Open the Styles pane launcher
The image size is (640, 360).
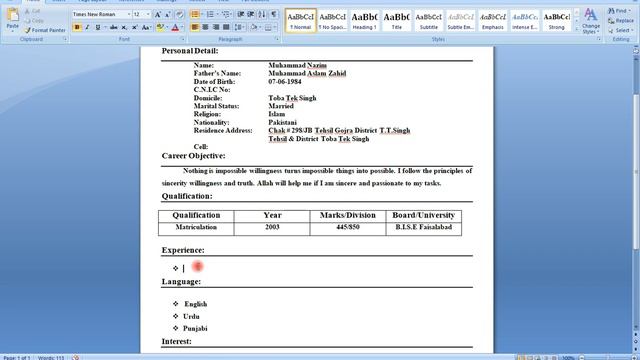(599, 39)
